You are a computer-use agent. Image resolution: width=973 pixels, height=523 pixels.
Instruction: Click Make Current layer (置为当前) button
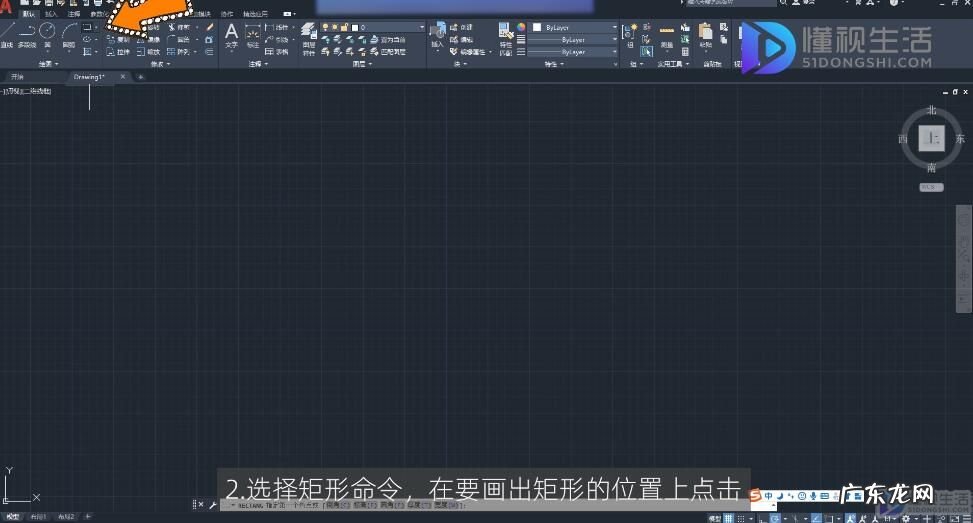click(388, 39)
